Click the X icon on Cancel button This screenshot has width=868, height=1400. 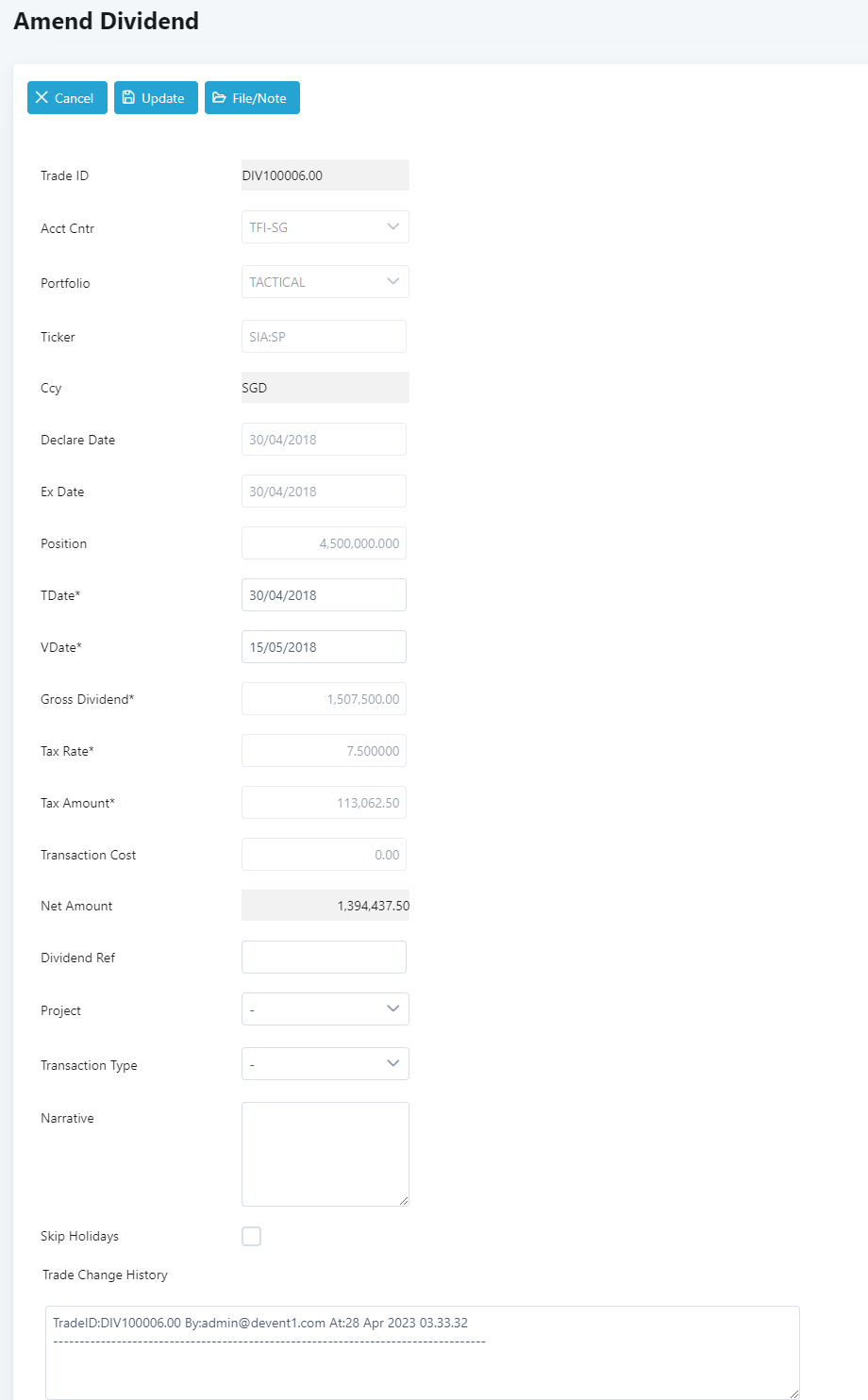pyautogui.click(x=42, y=98)
